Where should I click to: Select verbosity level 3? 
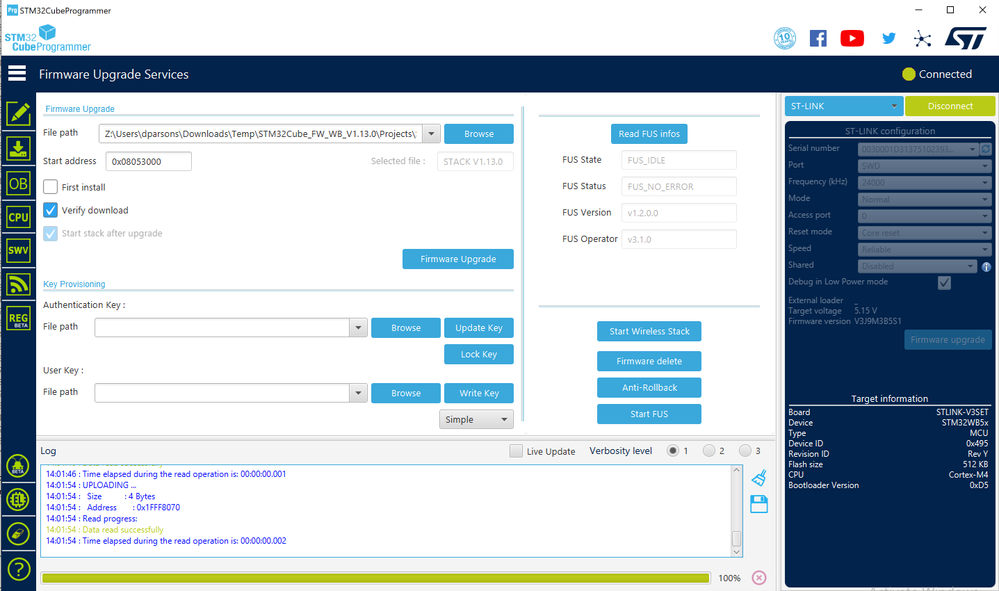(745, 451)
